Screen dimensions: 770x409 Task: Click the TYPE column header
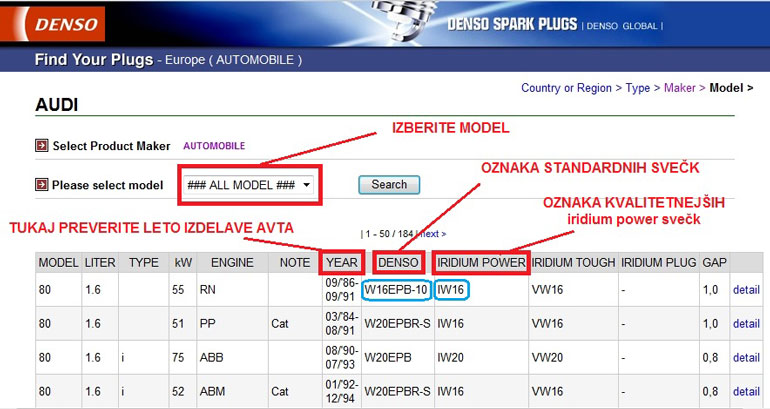click(143, 263)
